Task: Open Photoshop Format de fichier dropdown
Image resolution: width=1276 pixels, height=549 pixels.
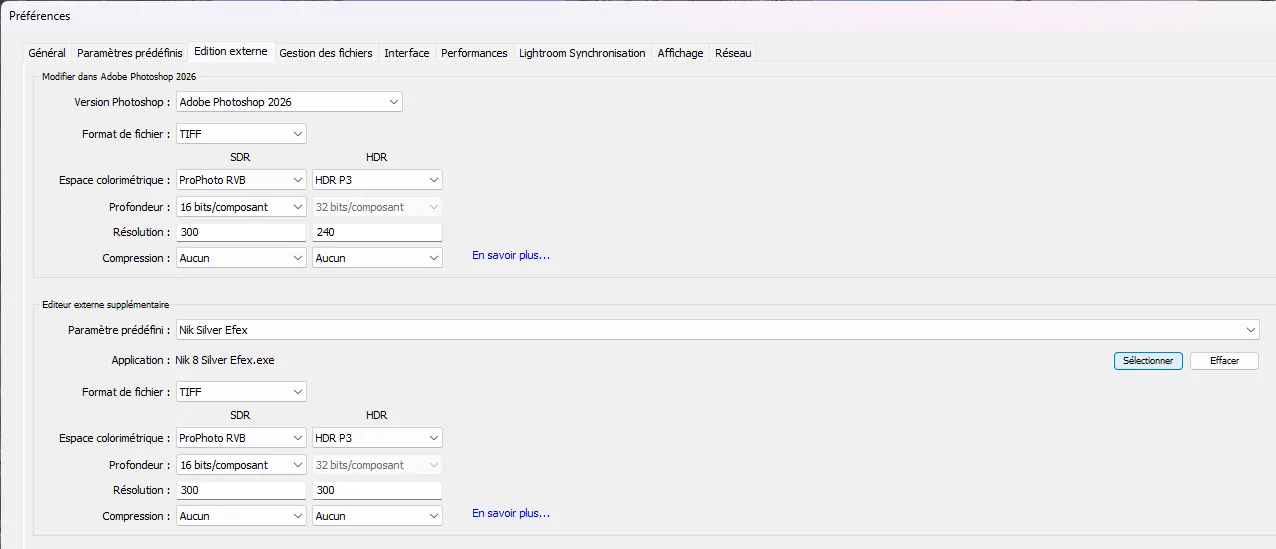Action: [x=241, y=134]
